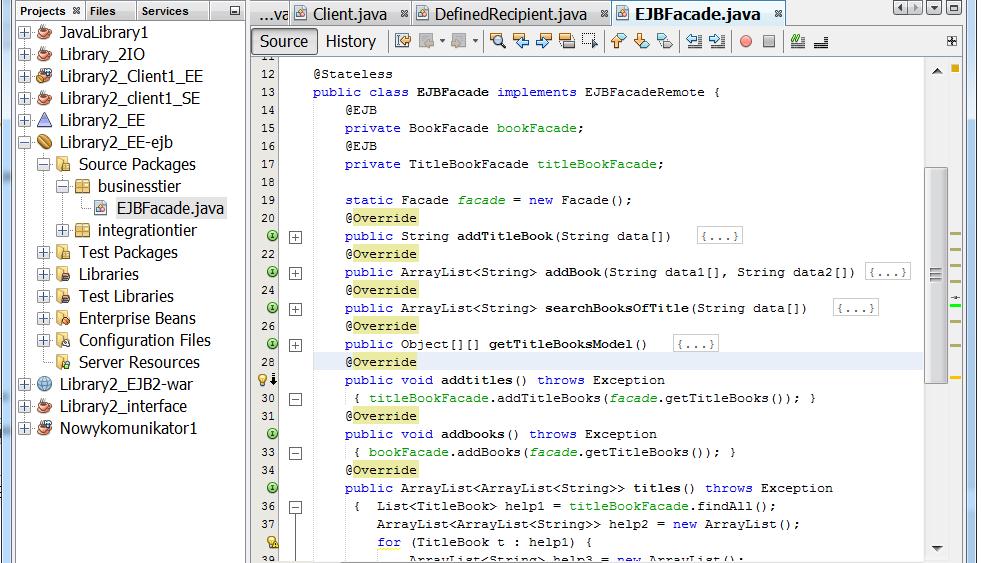Viewport: 981px width, 563px height.
Task: Toggle bookmark on current line
Action: pos(664,41)
